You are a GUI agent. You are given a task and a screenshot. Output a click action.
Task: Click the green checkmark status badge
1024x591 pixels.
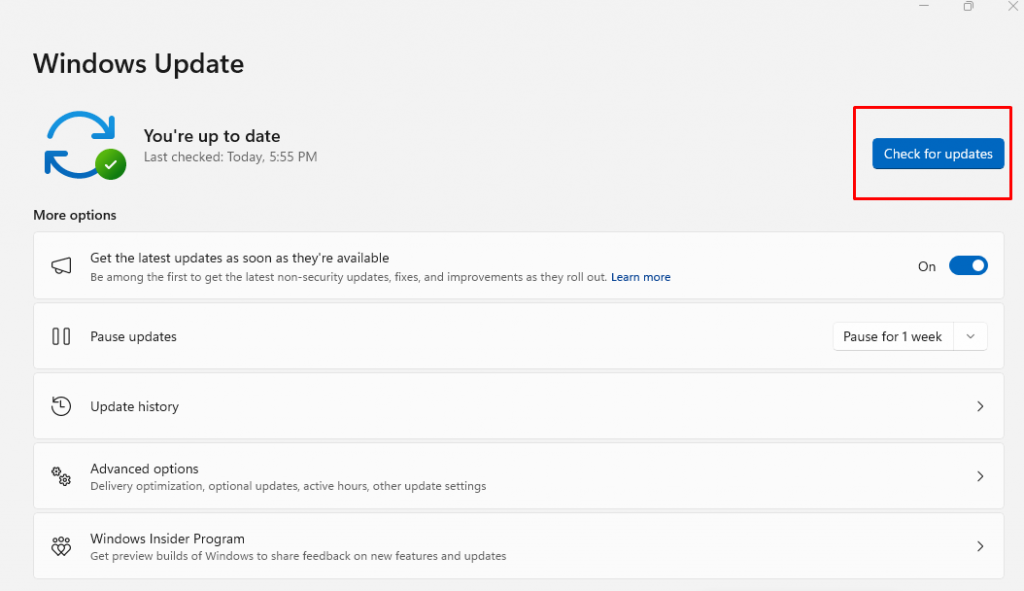tap(110, 164)
